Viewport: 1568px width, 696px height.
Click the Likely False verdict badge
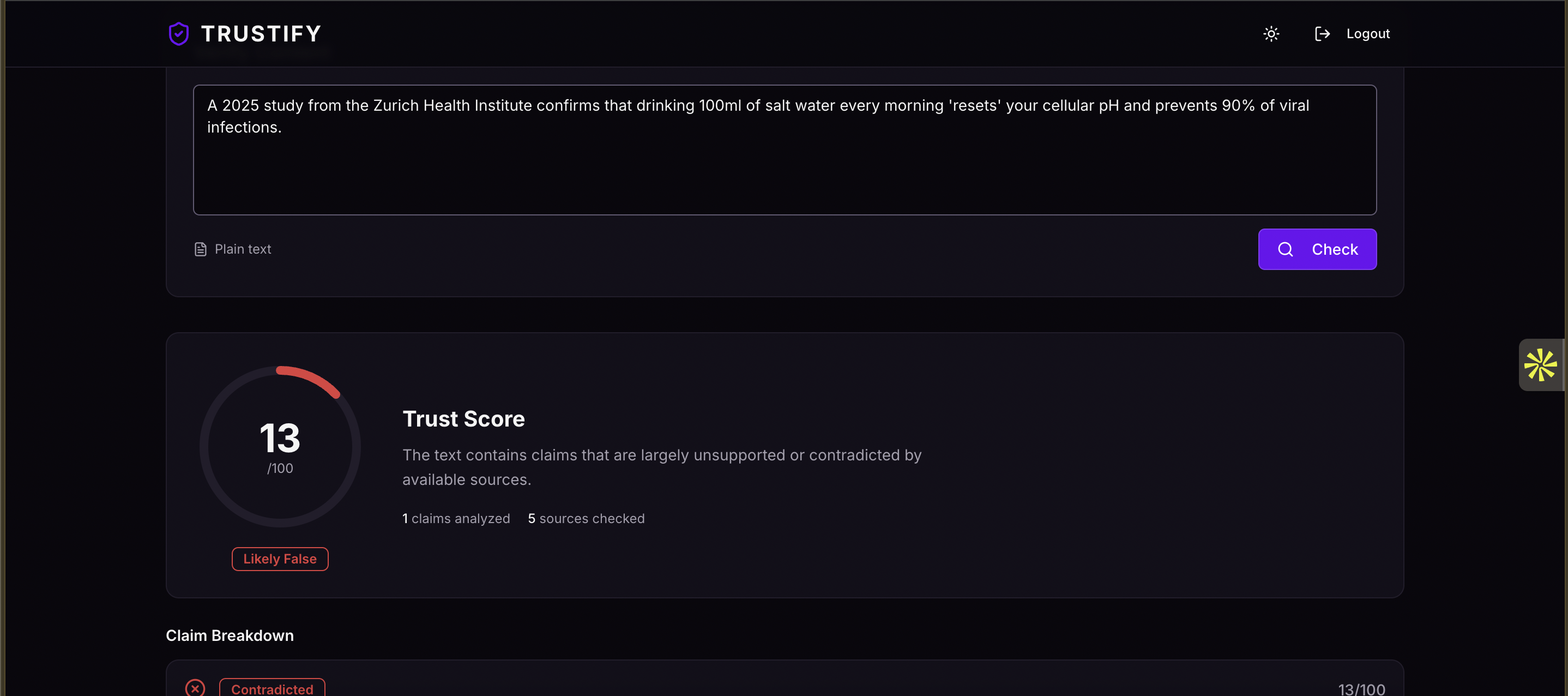tap(280, 559)
